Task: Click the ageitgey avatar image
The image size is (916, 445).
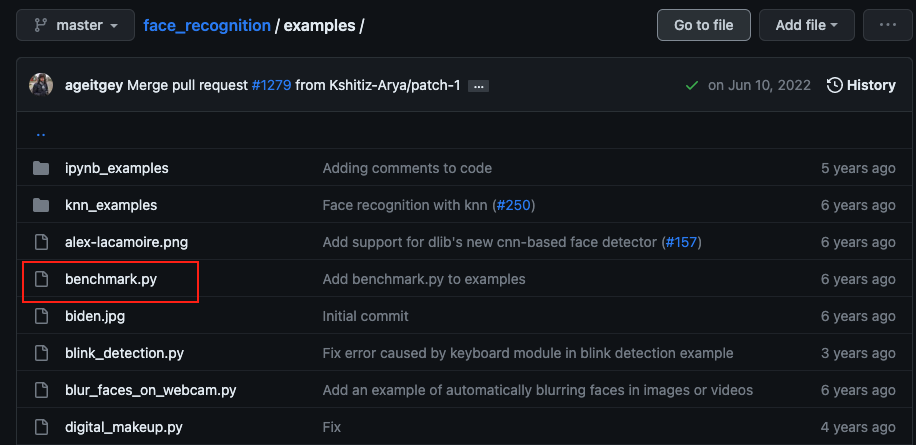Action: [41, 85]
